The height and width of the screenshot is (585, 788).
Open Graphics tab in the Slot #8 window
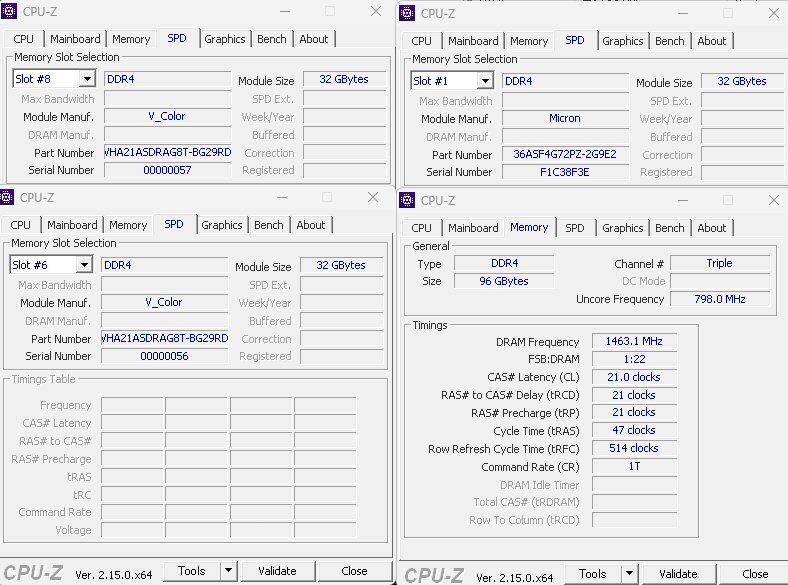click(x=224, y=39)
